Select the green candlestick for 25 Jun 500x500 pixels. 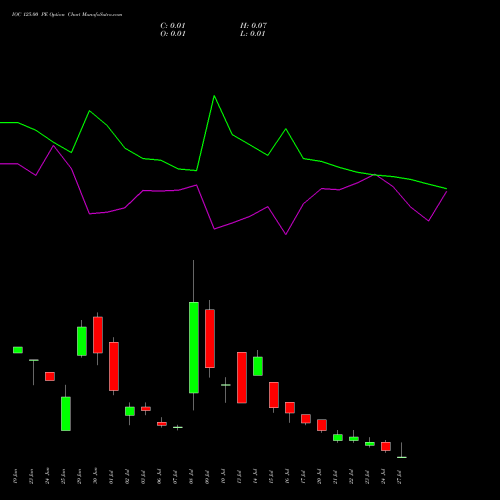[66, 414]
